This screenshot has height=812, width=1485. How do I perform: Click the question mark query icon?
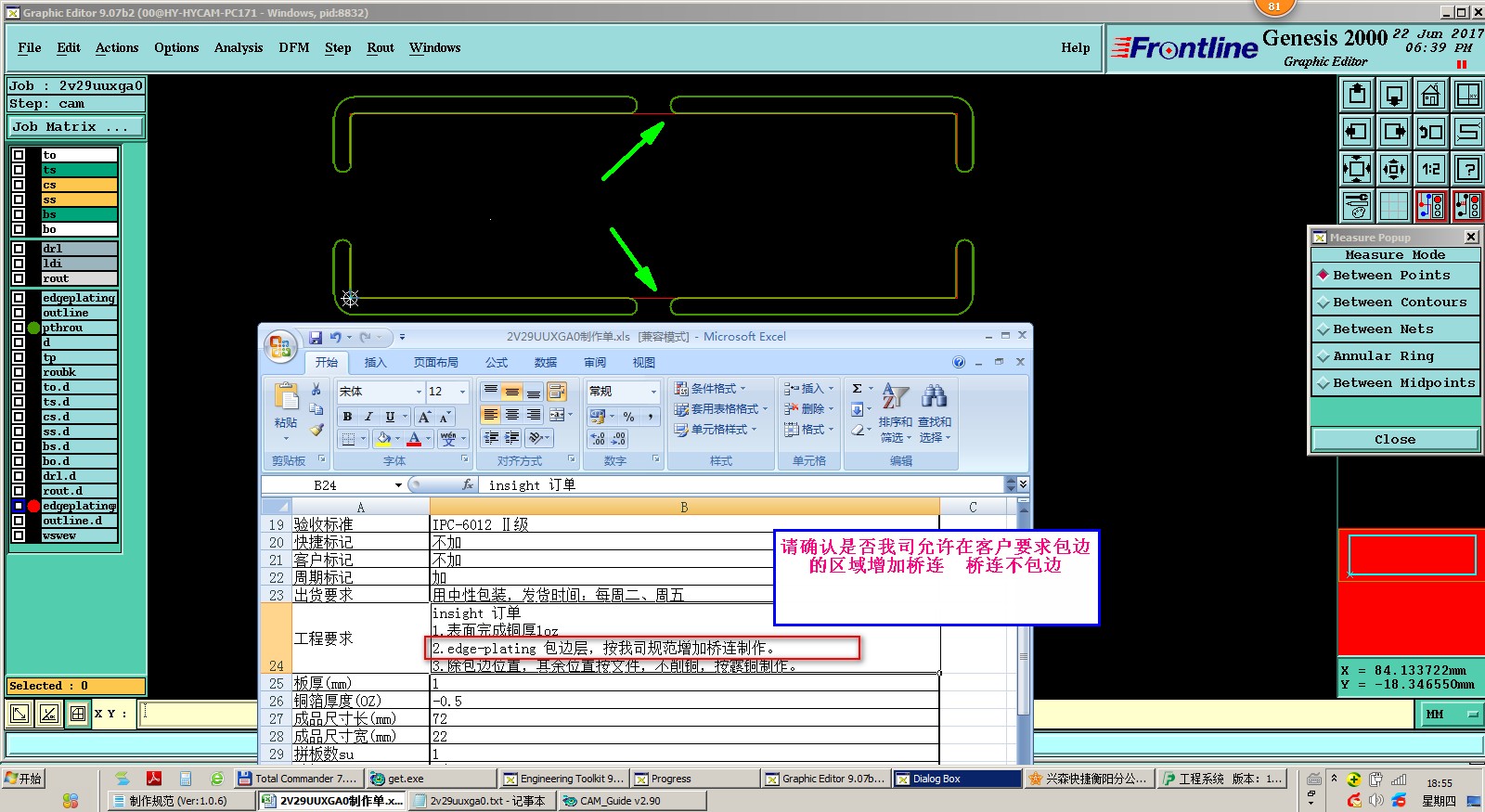pos(1467,169)
